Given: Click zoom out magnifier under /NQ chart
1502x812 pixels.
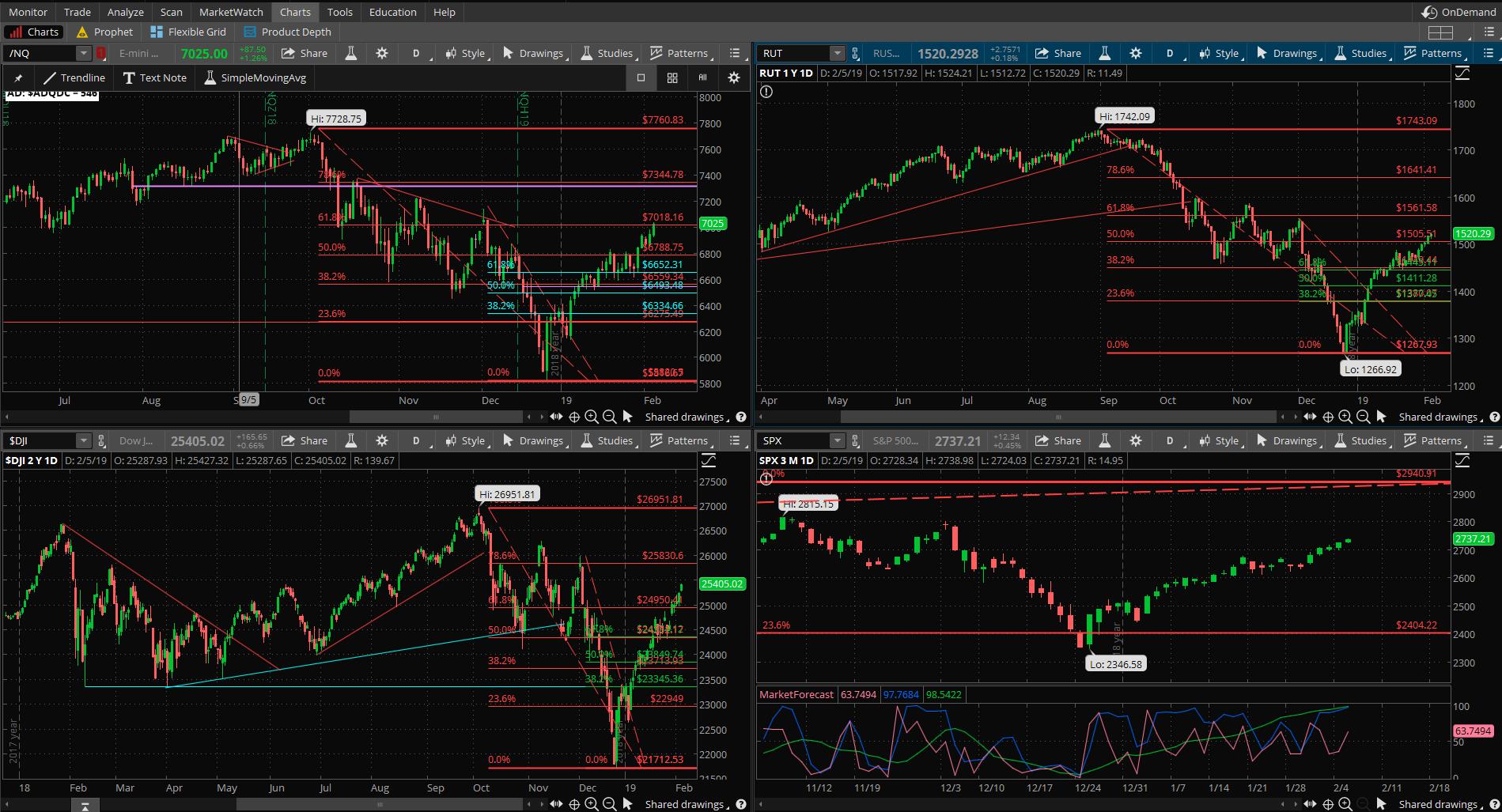Looking at the screenshot, I should [x=609, y=417].
